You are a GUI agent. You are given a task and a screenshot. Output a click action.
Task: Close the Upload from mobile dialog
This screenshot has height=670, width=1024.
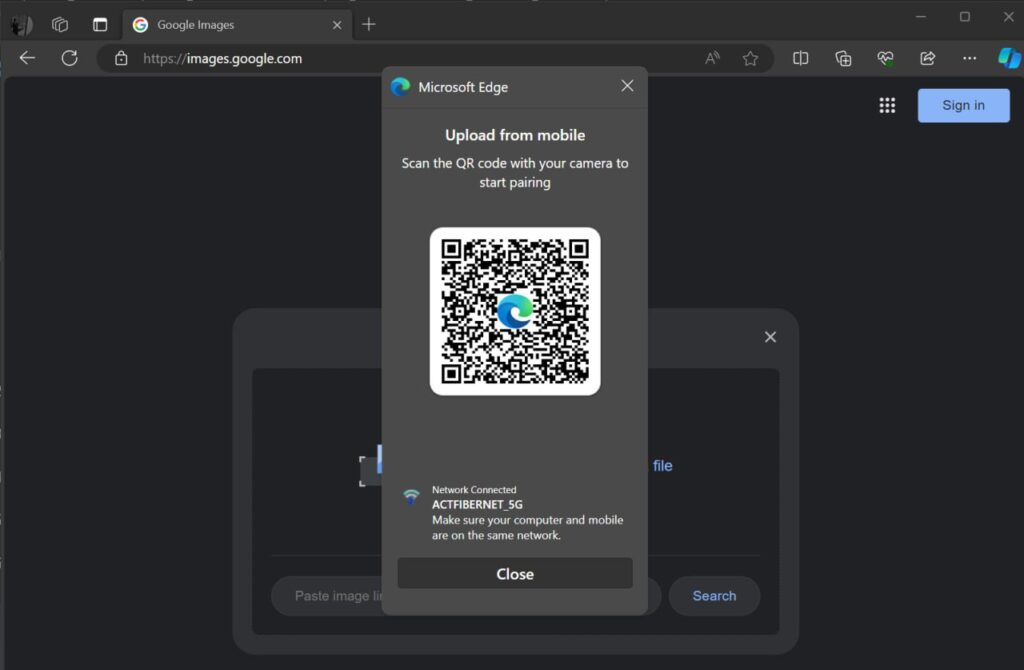[x=514, y=573]
